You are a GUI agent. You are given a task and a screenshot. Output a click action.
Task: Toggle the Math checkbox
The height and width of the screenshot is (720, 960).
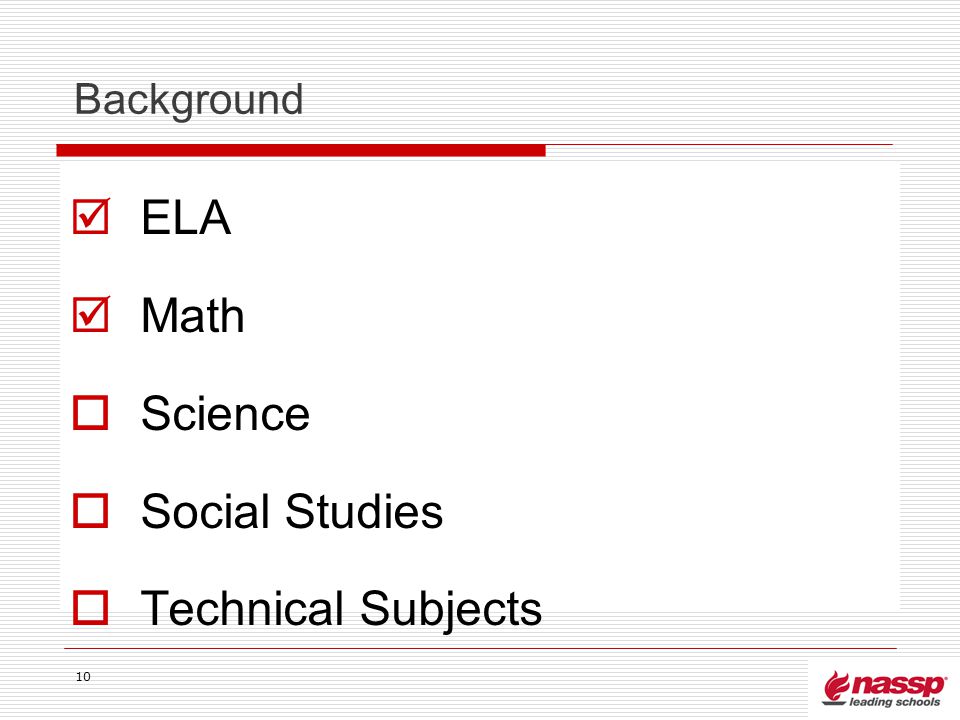point(91,315)
